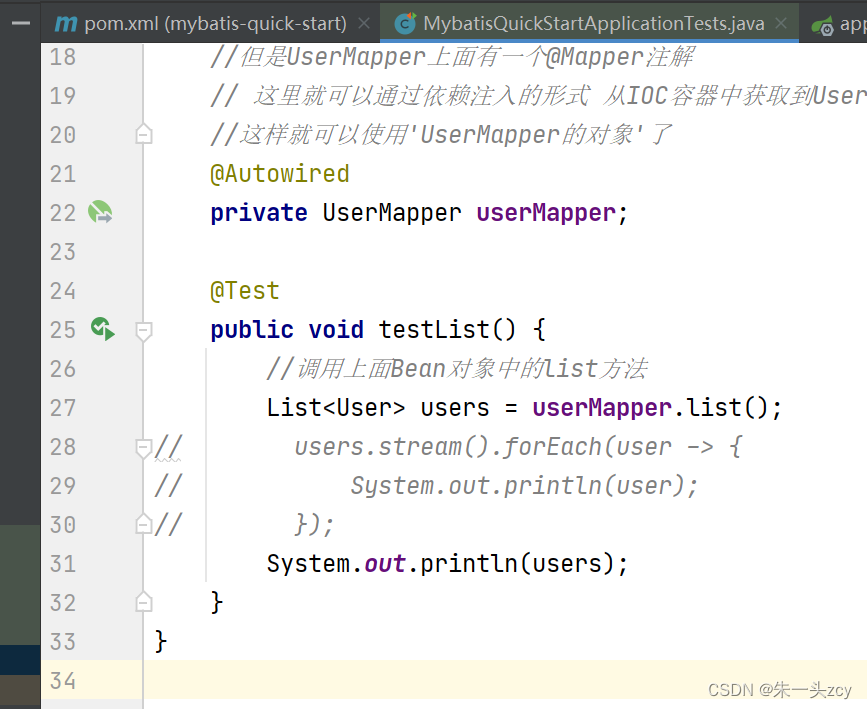Click the green run icon next to line 25
This screenshot has width=867, height=709.
click(x=102, y=329)
